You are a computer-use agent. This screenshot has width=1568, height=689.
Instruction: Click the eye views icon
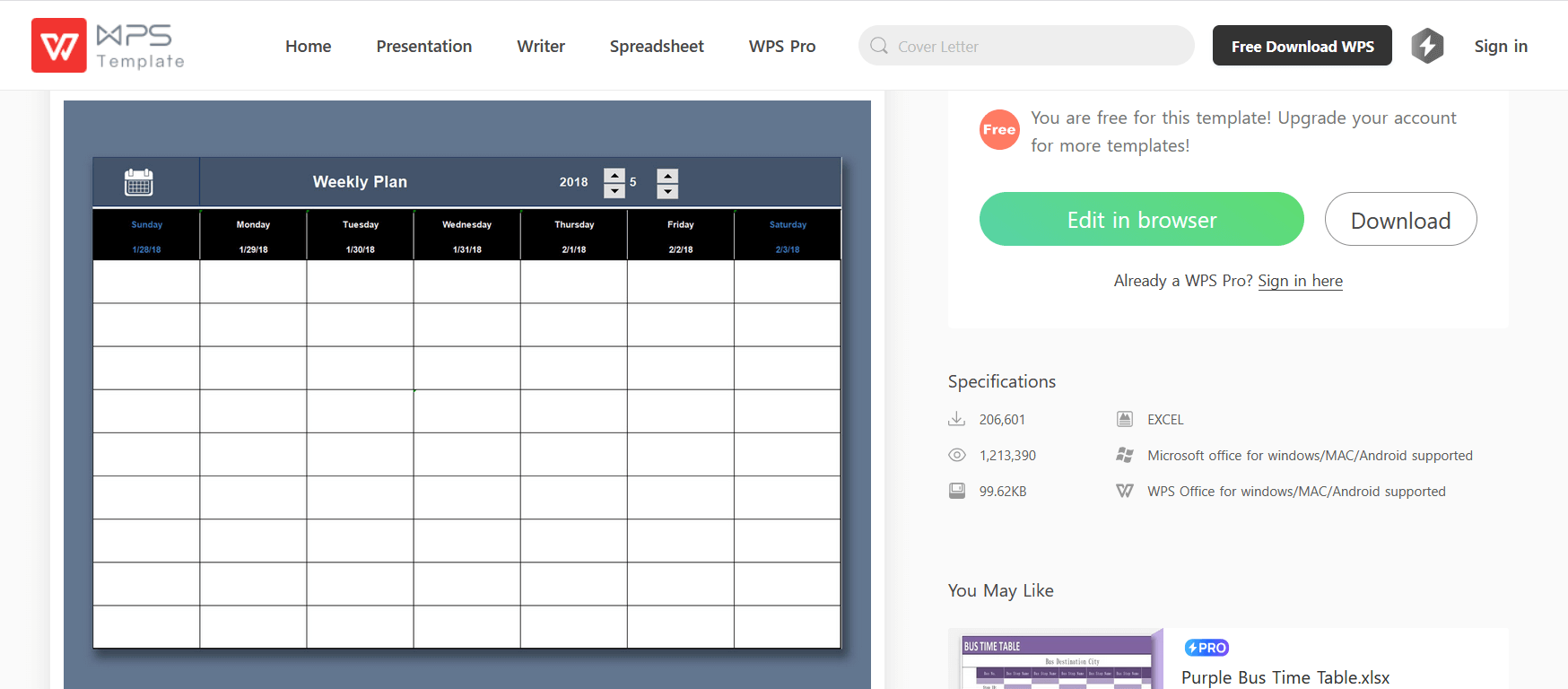coord(957,455)
